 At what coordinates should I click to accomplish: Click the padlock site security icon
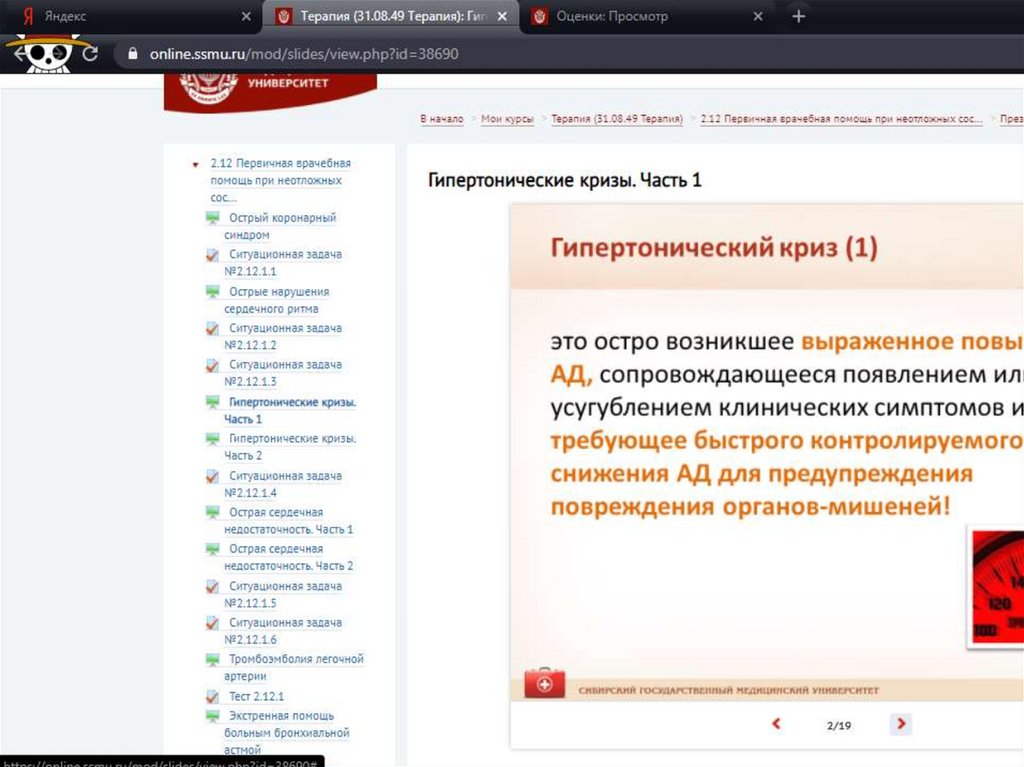point(130,54)
